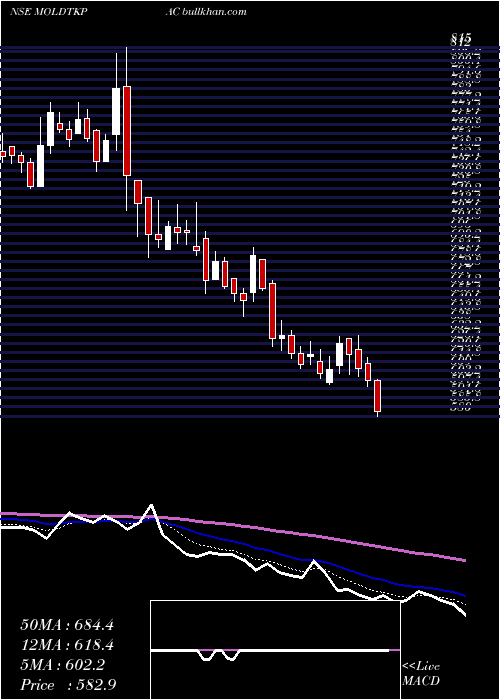Click the final red candlestick at the chart low
Screen dimensions: 500x700
pyautogui.click(x=378, y=396)
